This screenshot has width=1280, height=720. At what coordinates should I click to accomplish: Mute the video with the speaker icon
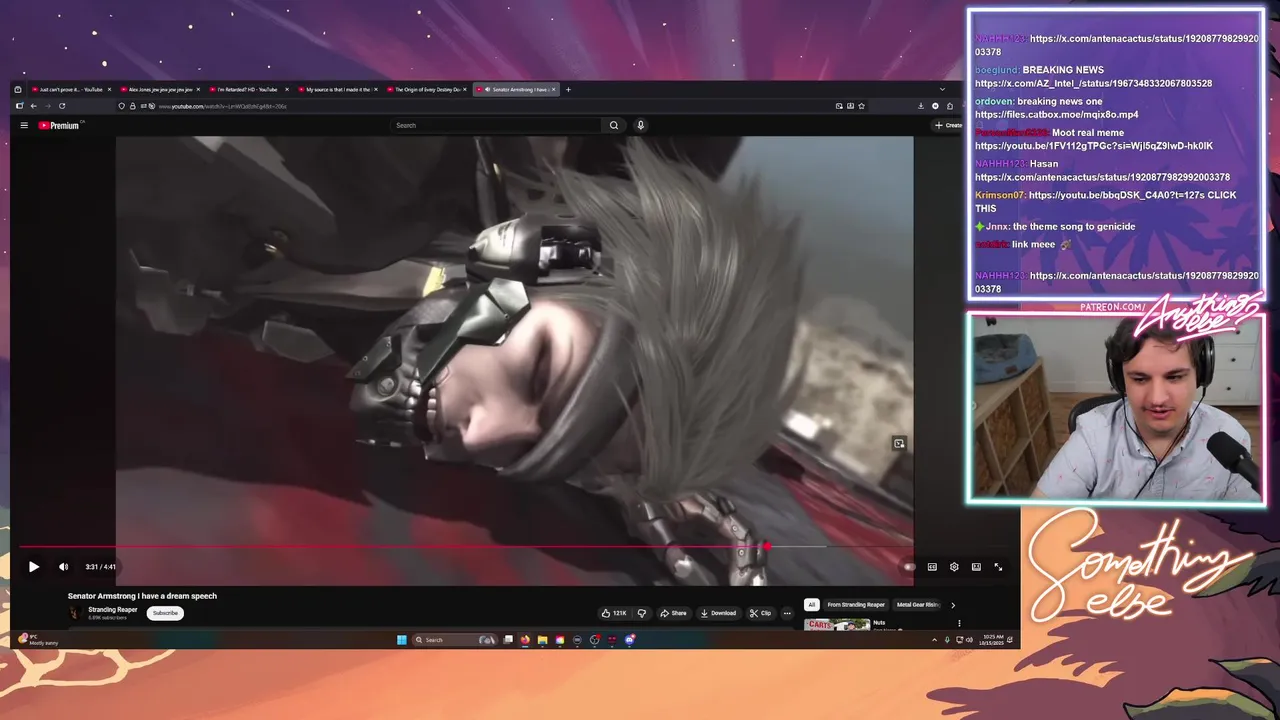pos(64,567)
